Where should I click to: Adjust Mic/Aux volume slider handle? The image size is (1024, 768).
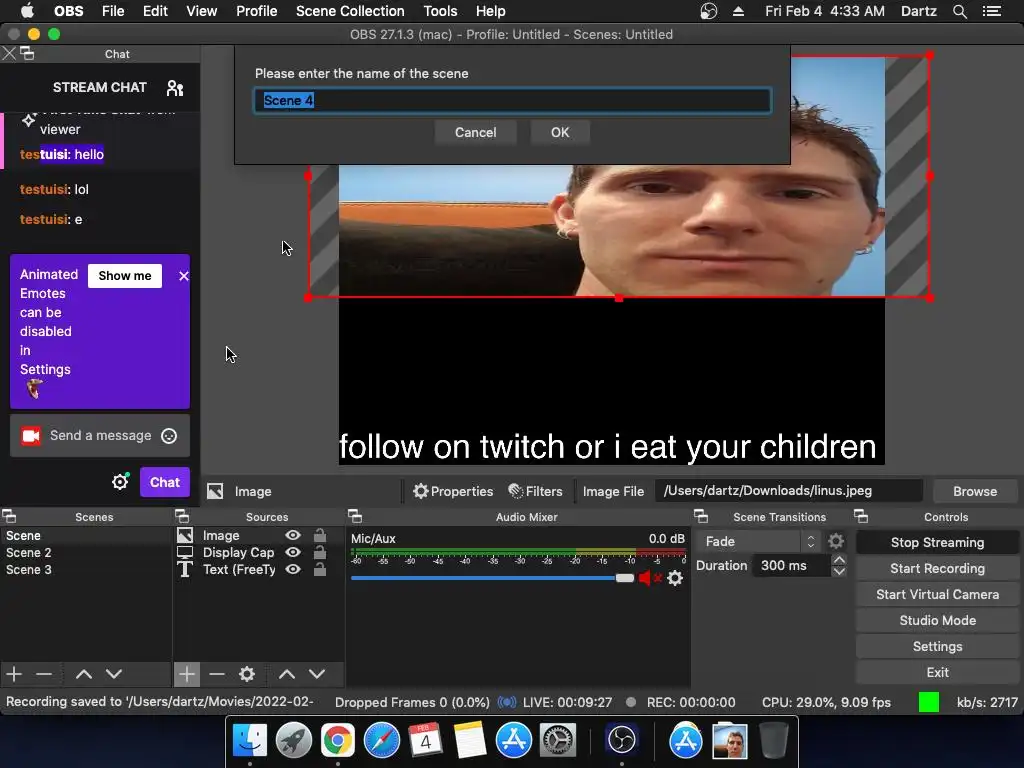624,578
